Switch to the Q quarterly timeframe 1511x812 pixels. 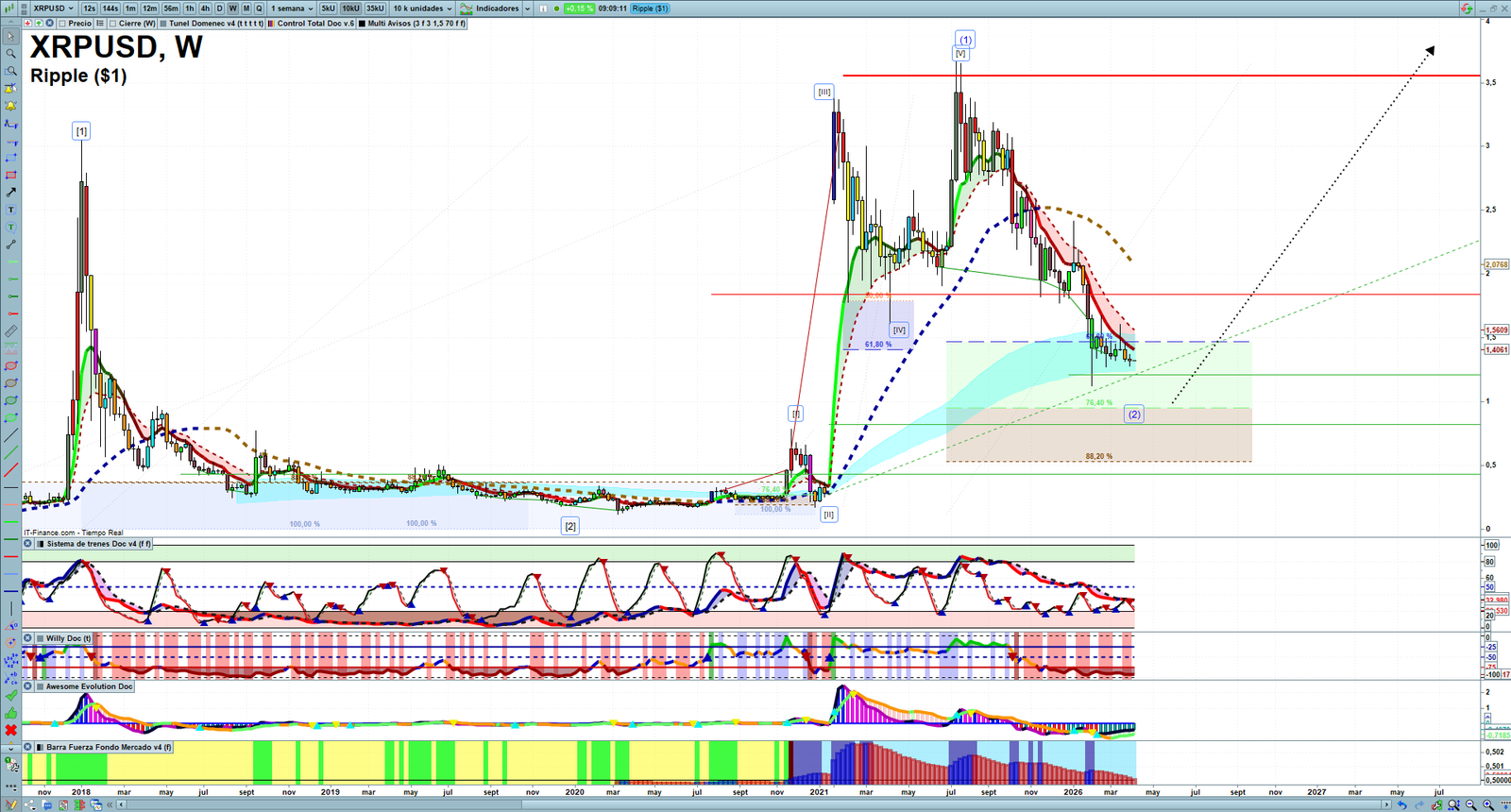(259, 8)
